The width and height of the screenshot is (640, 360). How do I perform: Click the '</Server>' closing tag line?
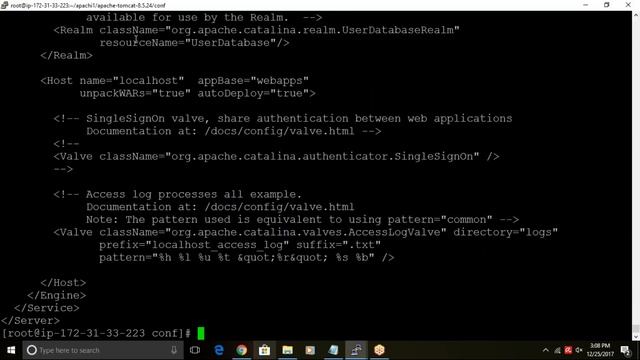[x=31, y=321]
